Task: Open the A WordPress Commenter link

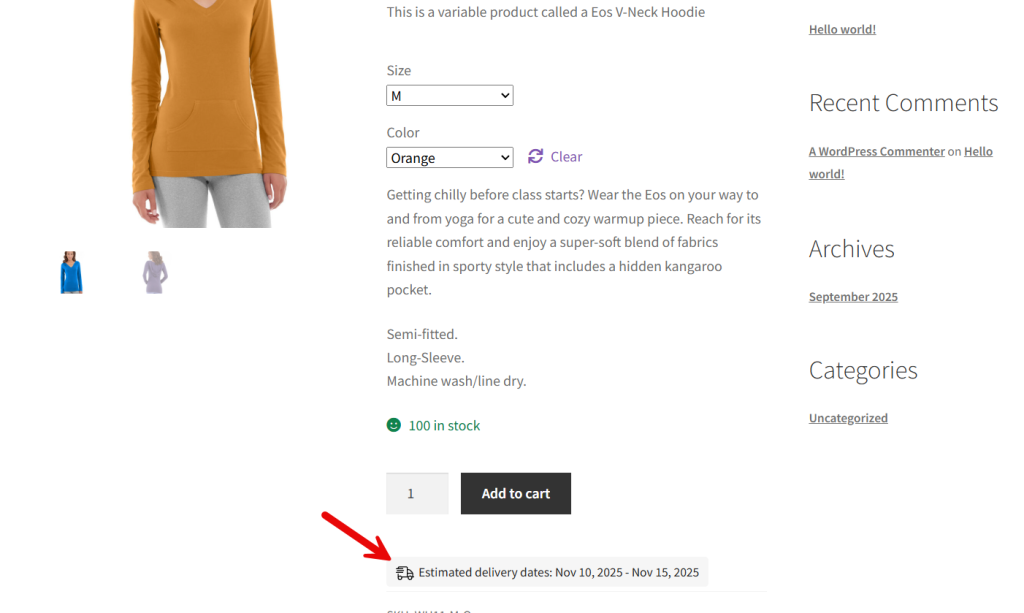Action: [x=876, y=151]
